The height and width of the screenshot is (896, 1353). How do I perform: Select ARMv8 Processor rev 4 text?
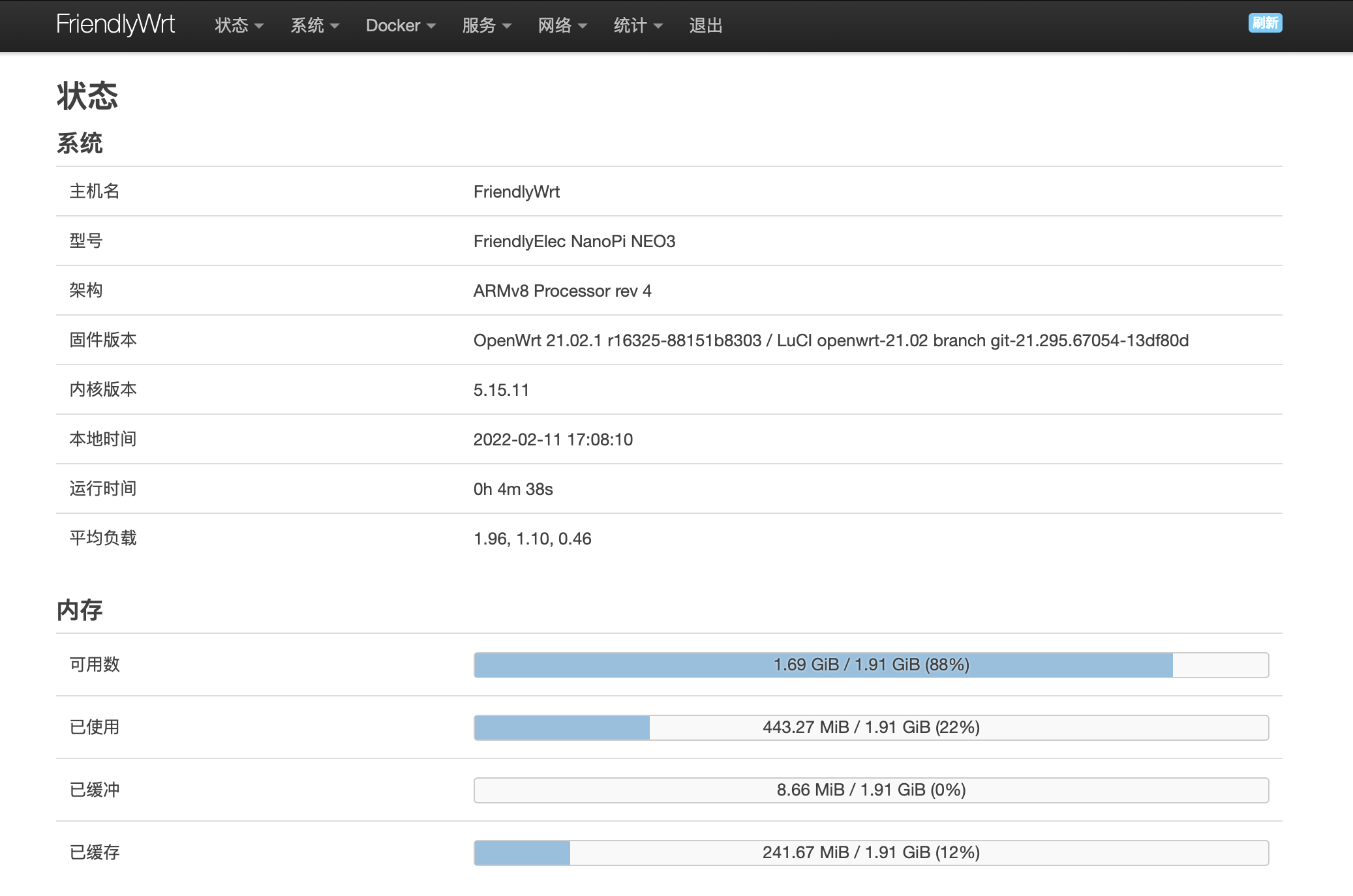click(562, 291)
